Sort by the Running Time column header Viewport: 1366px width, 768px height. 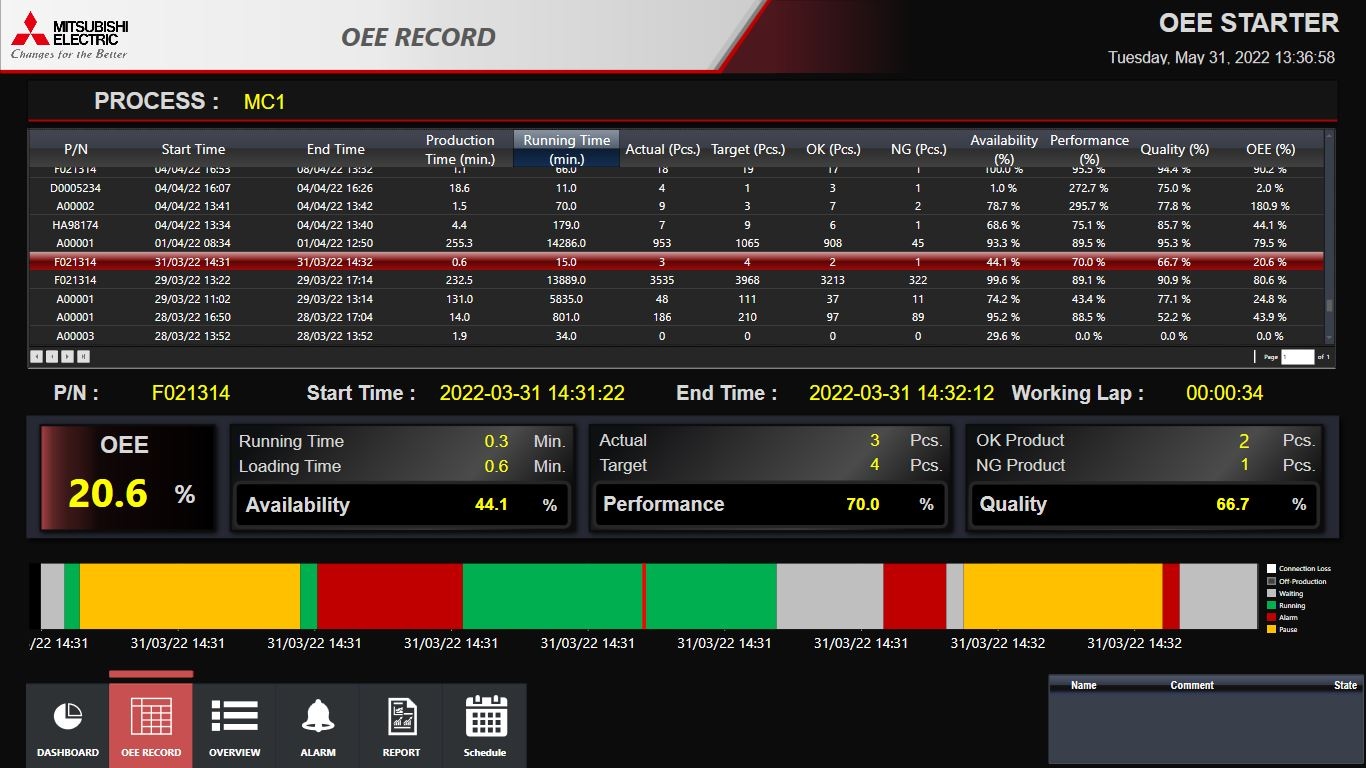[566, 148]
